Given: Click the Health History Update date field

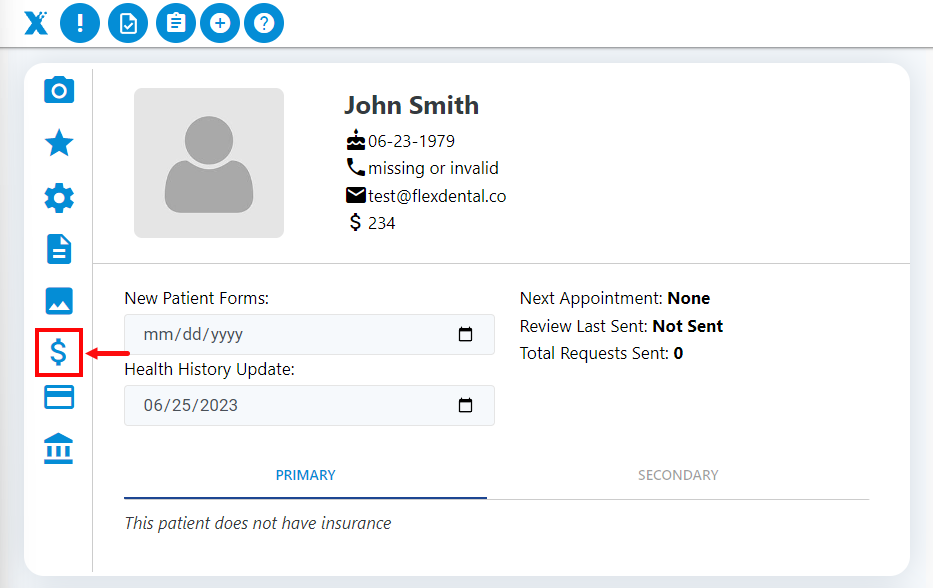Looking at the screenshot, I should 309,405.
